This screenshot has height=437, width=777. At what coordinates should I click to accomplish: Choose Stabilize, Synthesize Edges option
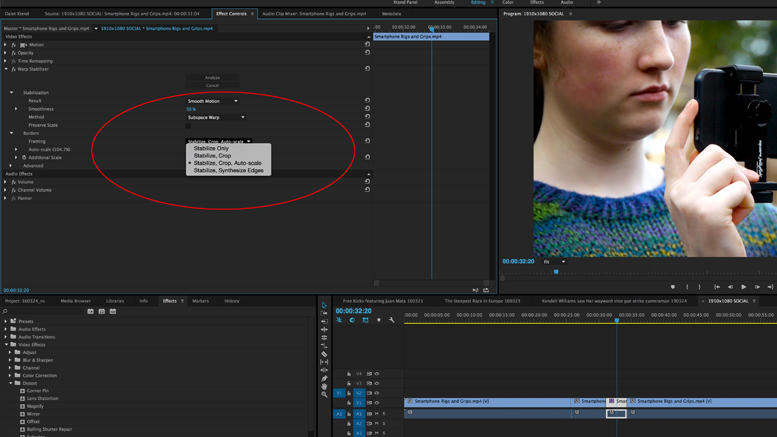(x=228, y=170)
